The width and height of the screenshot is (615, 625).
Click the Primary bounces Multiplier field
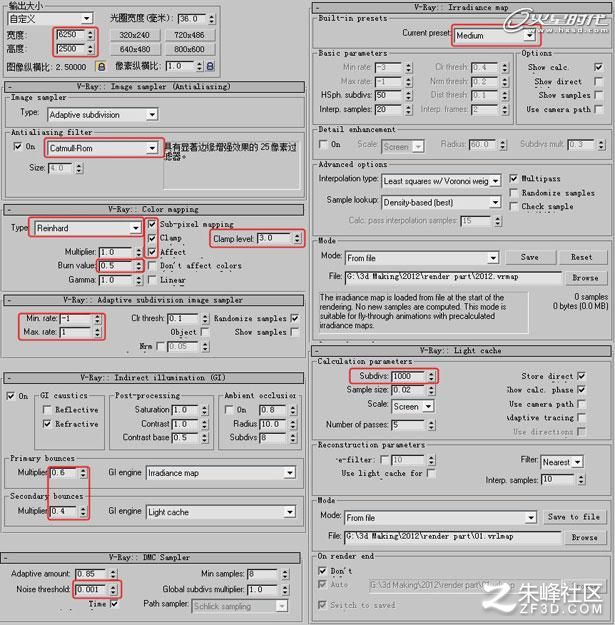click(x=63, y=473)
